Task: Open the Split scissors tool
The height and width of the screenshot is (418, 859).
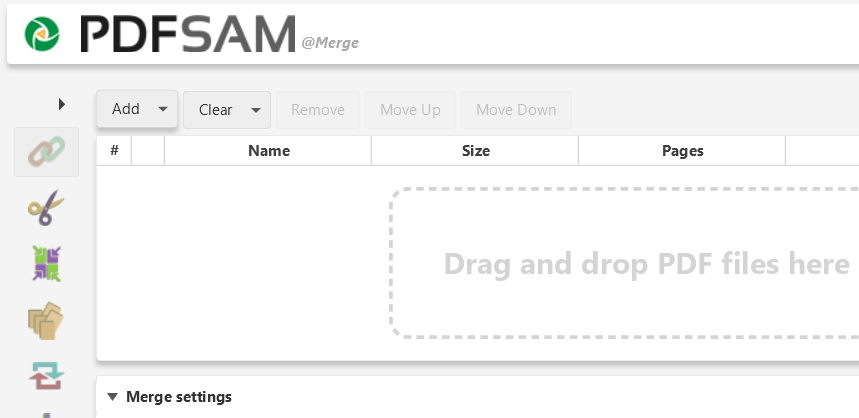Action: 46,208
